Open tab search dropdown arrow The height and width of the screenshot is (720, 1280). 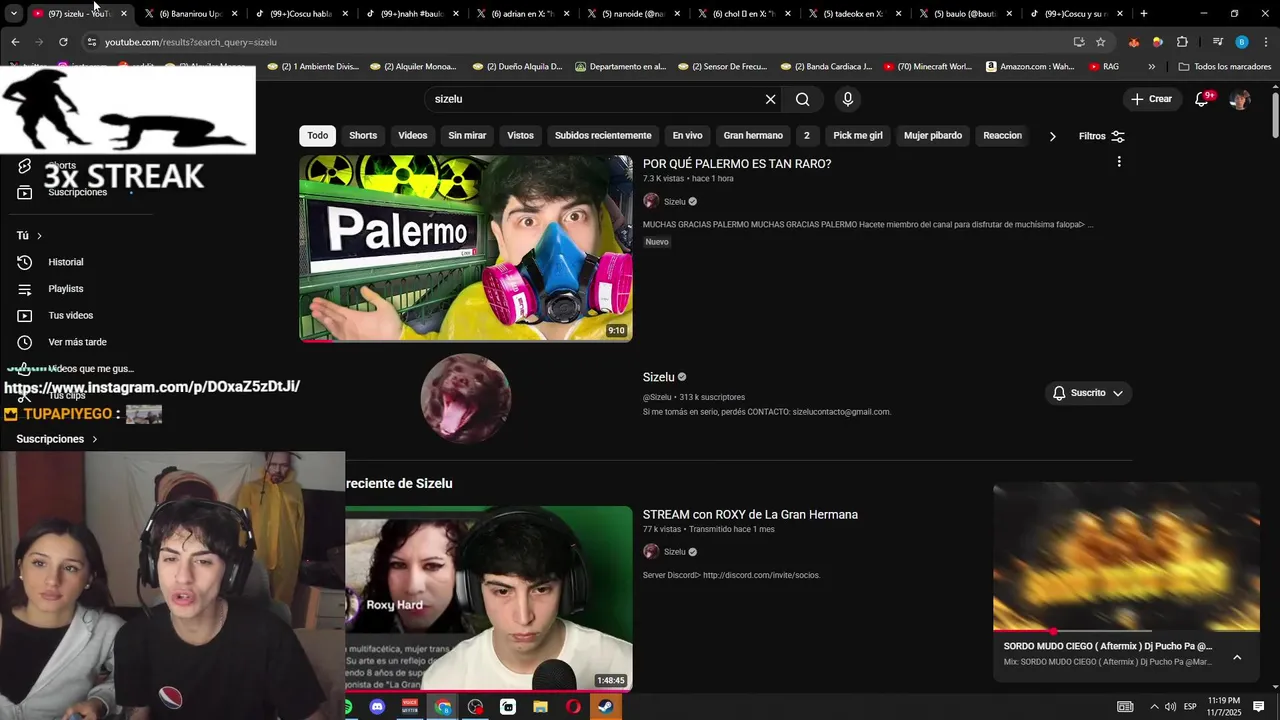pos(14,14)
